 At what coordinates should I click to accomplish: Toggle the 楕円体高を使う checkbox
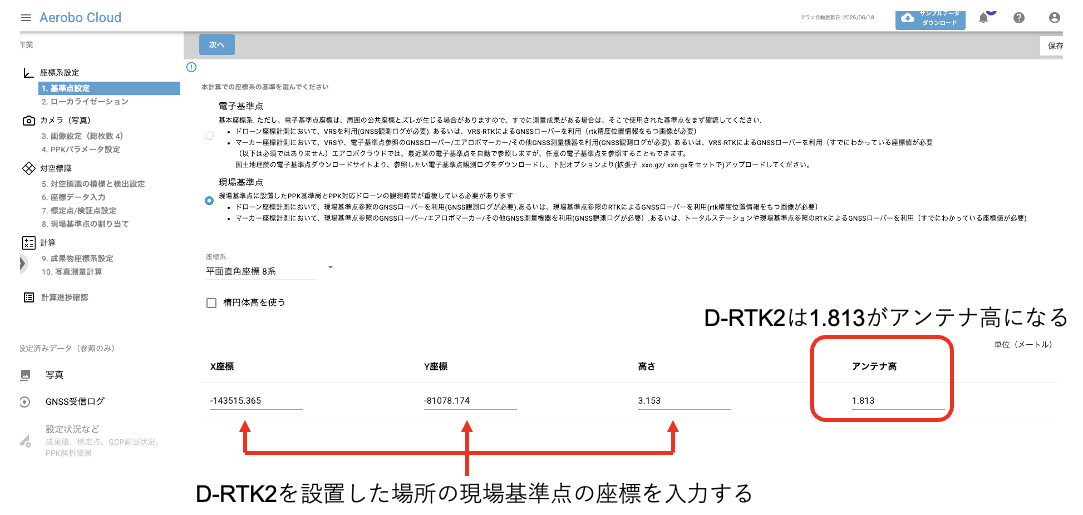pyautogui.click(x=211, y=302)
